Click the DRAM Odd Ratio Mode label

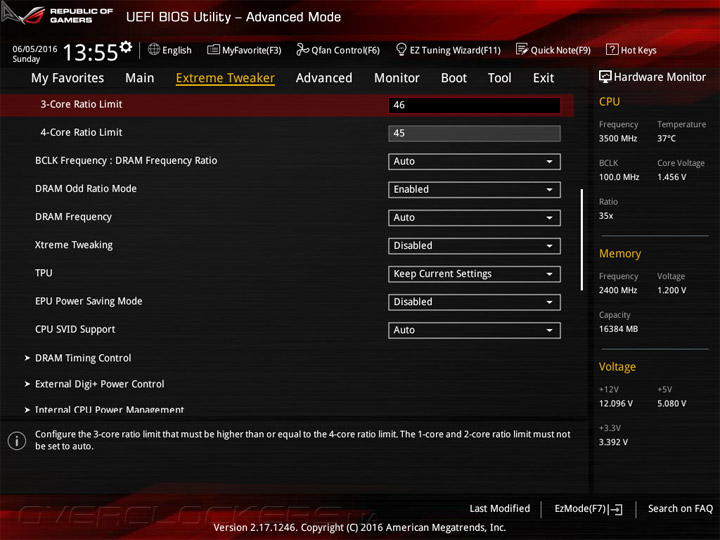coord(86,189)
